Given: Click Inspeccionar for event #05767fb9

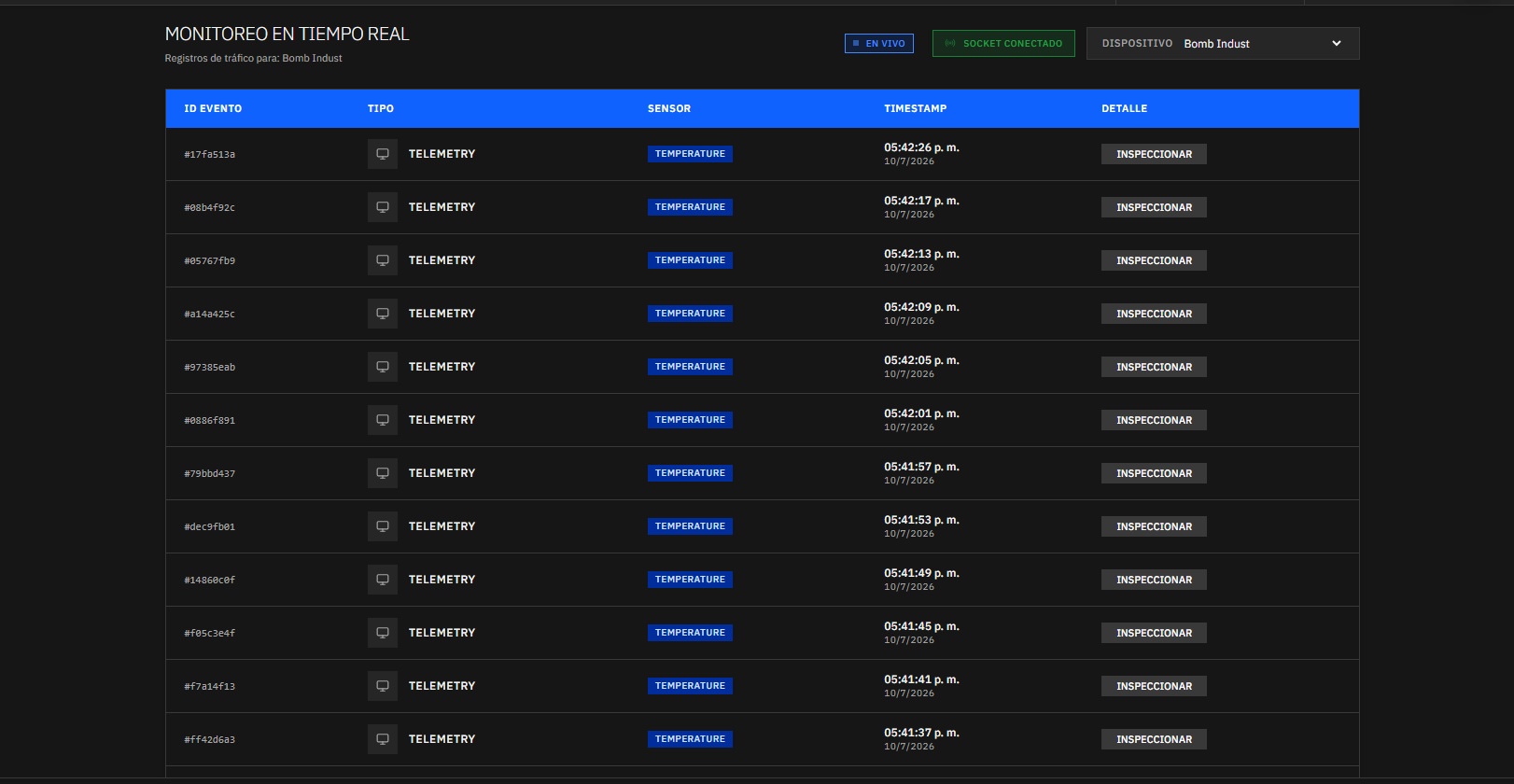Looking at the screenshot, I should [1154, 260].
